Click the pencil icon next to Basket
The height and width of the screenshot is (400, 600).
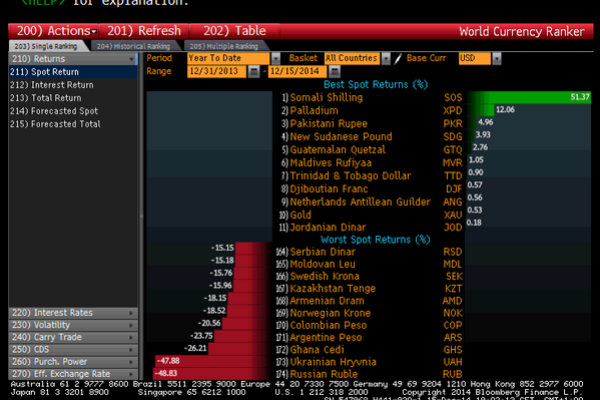point(397,59)
